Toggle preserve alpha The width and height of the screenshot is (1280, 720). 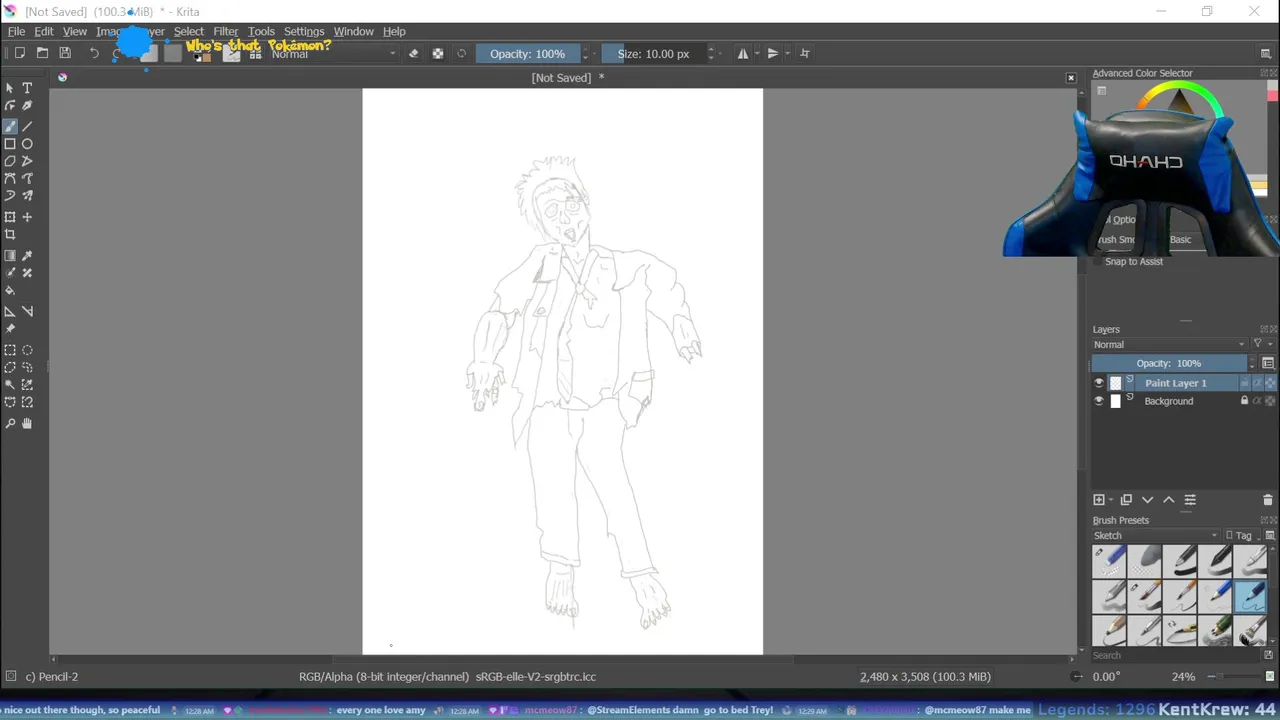click(x=438, y=53)
